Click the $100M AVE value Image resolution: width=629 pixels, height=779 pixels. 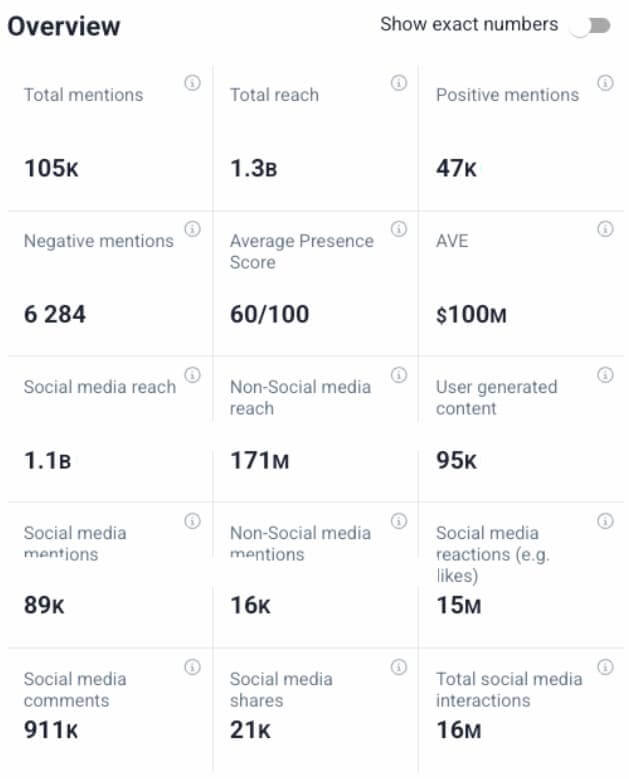pyautogui.click(x=471, y=314)
